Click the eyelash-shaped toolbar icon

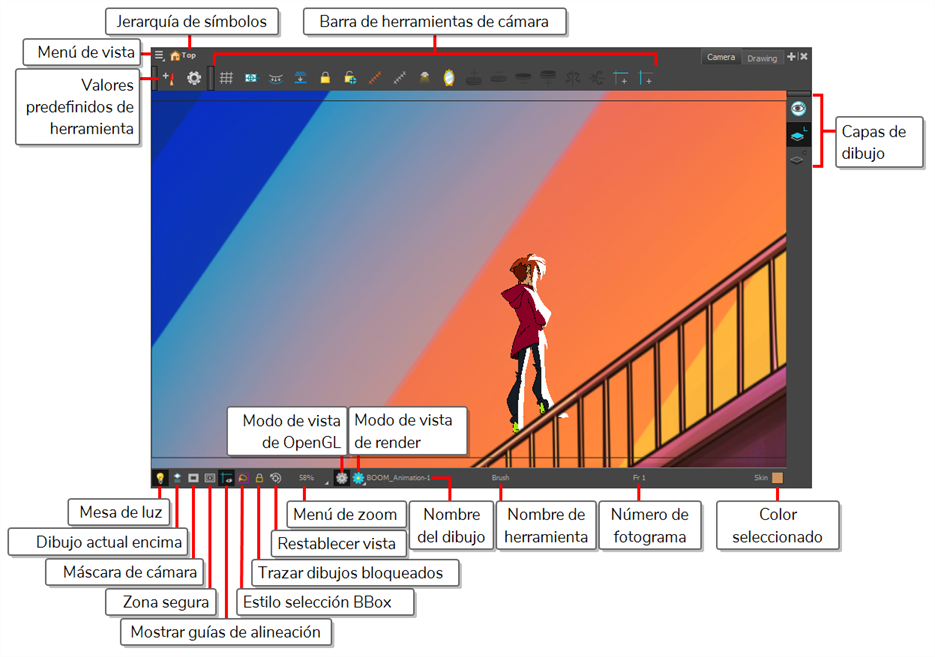275,79
